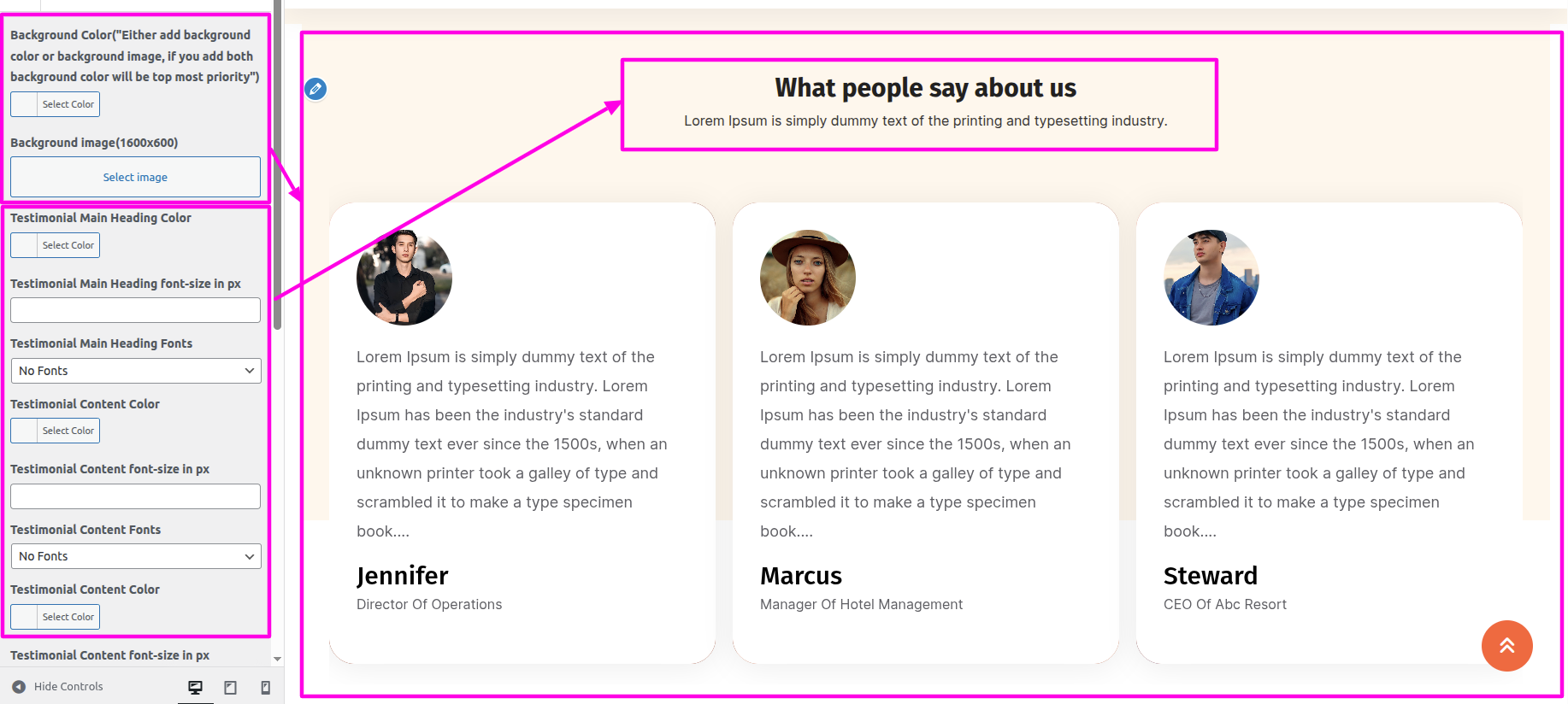Pick a Background Color via Select Color
Viewport: 1568px width, 704px height.
click(x=56, y=104)
